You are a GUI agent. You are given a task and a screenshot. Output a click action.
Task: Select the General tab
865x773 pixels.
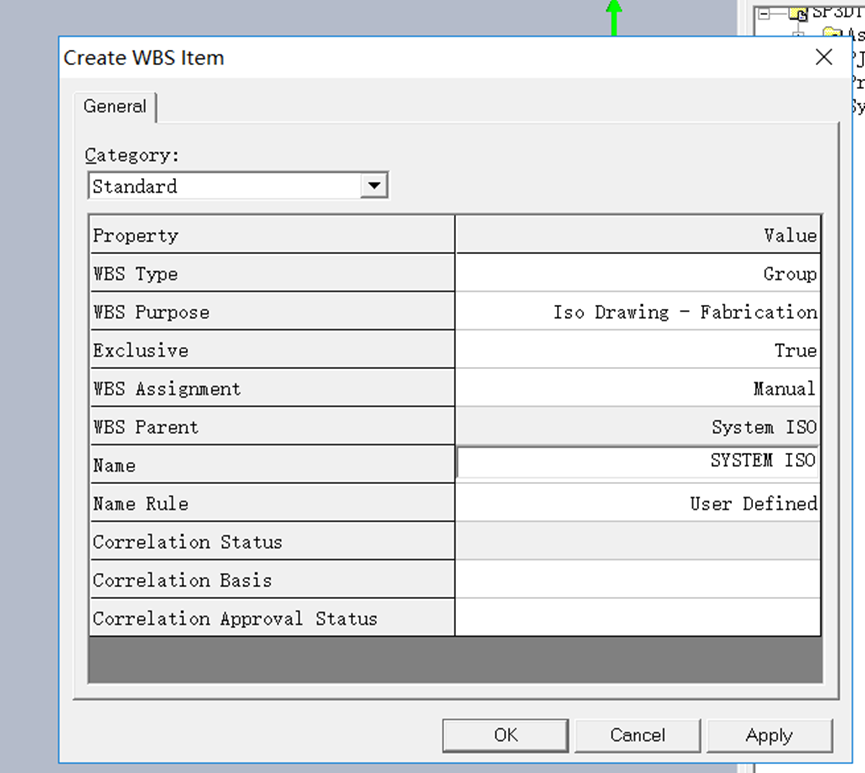pos(115,106)
